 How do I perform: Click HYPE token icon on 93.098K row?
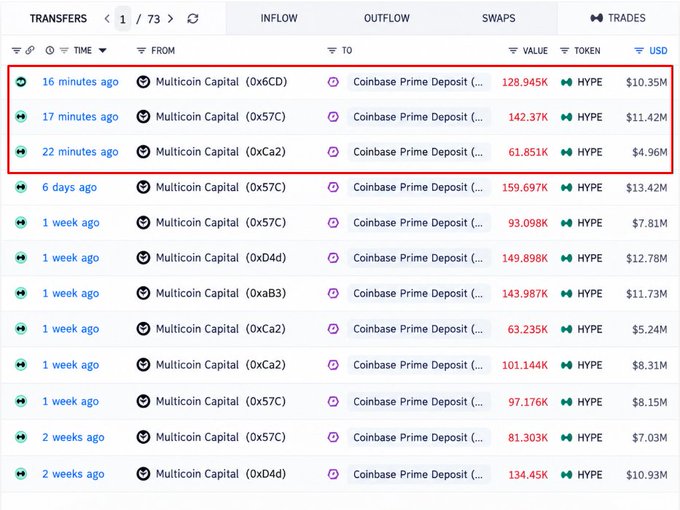click(x=566, y=223)
